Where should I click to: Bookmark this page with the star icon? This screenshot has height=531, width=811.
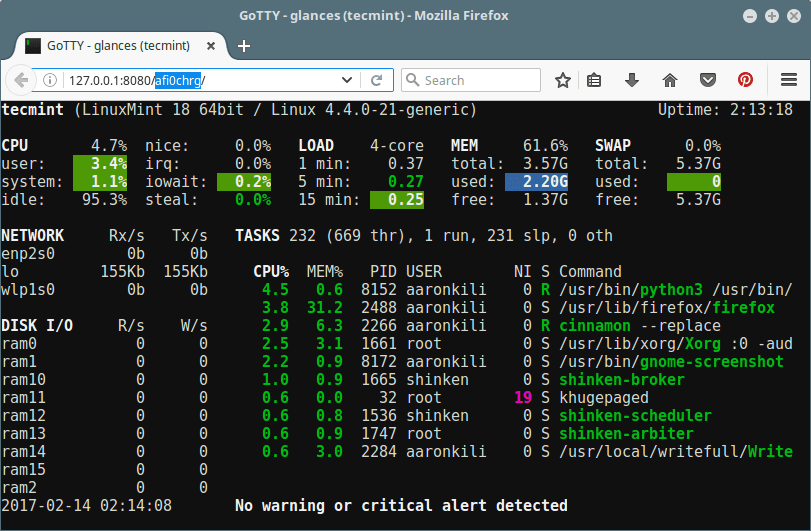click(x=563, y=80)
